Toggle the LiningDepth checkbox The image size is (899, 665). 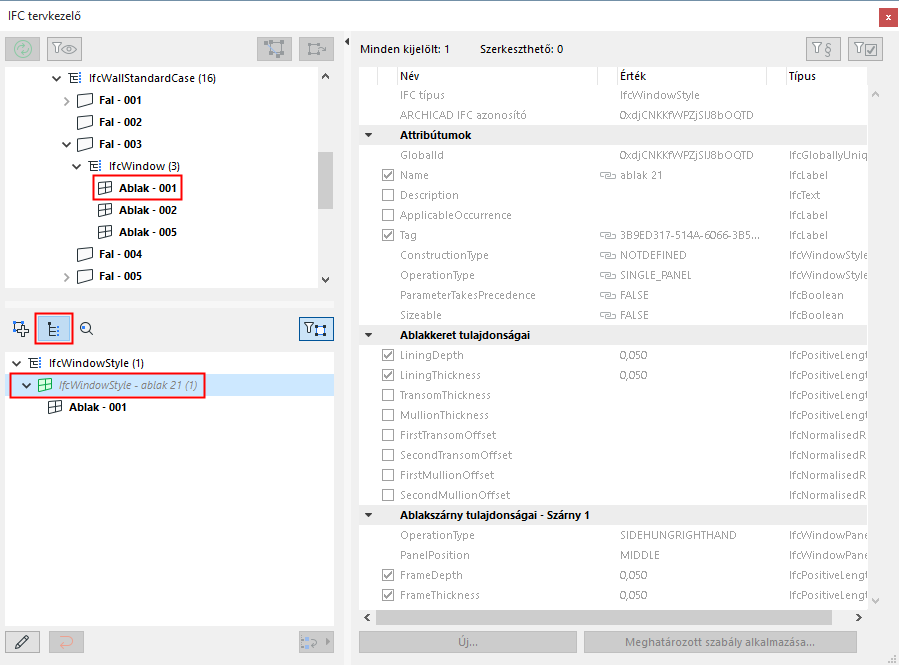388,355
